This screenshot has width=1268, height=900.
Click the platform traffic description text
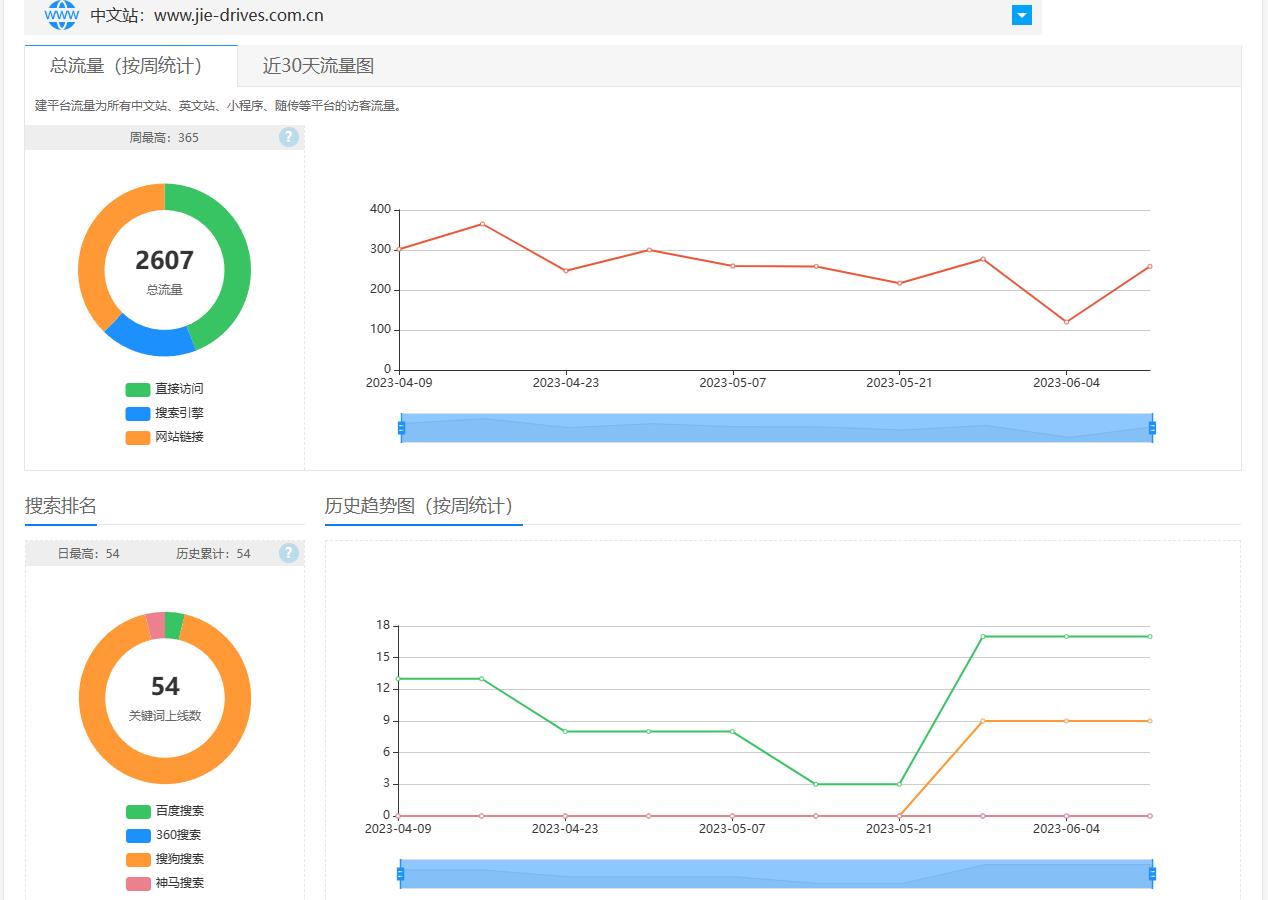pos(219,106)
